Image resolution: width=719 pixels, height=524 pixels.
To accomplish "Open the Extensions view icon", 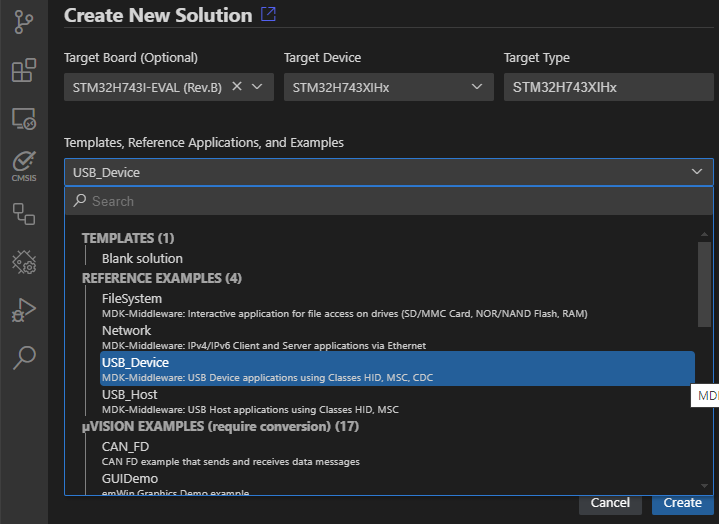I will tap(23, 71).
